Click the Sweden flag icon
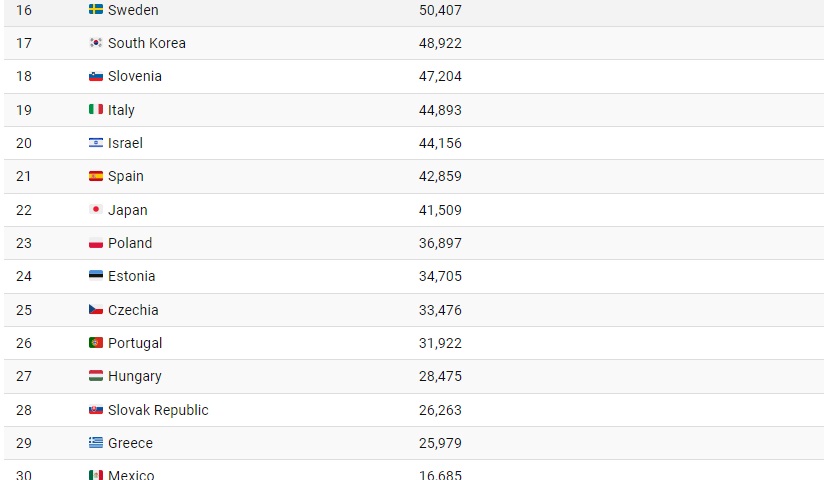830x480 pixels. (96, 9)
